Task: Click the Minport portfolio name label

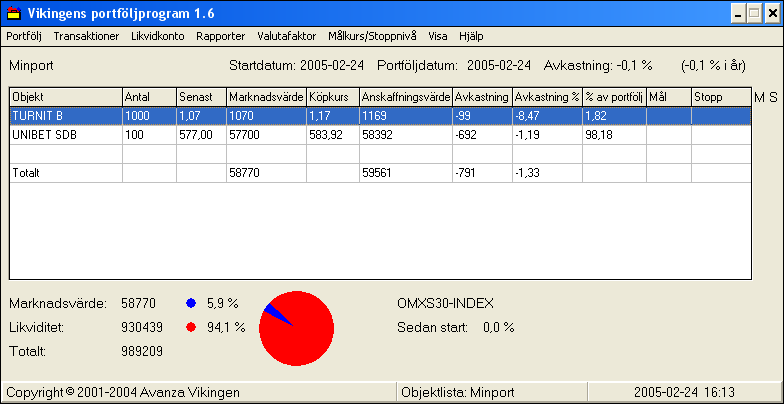Action: tap(31, 66)
